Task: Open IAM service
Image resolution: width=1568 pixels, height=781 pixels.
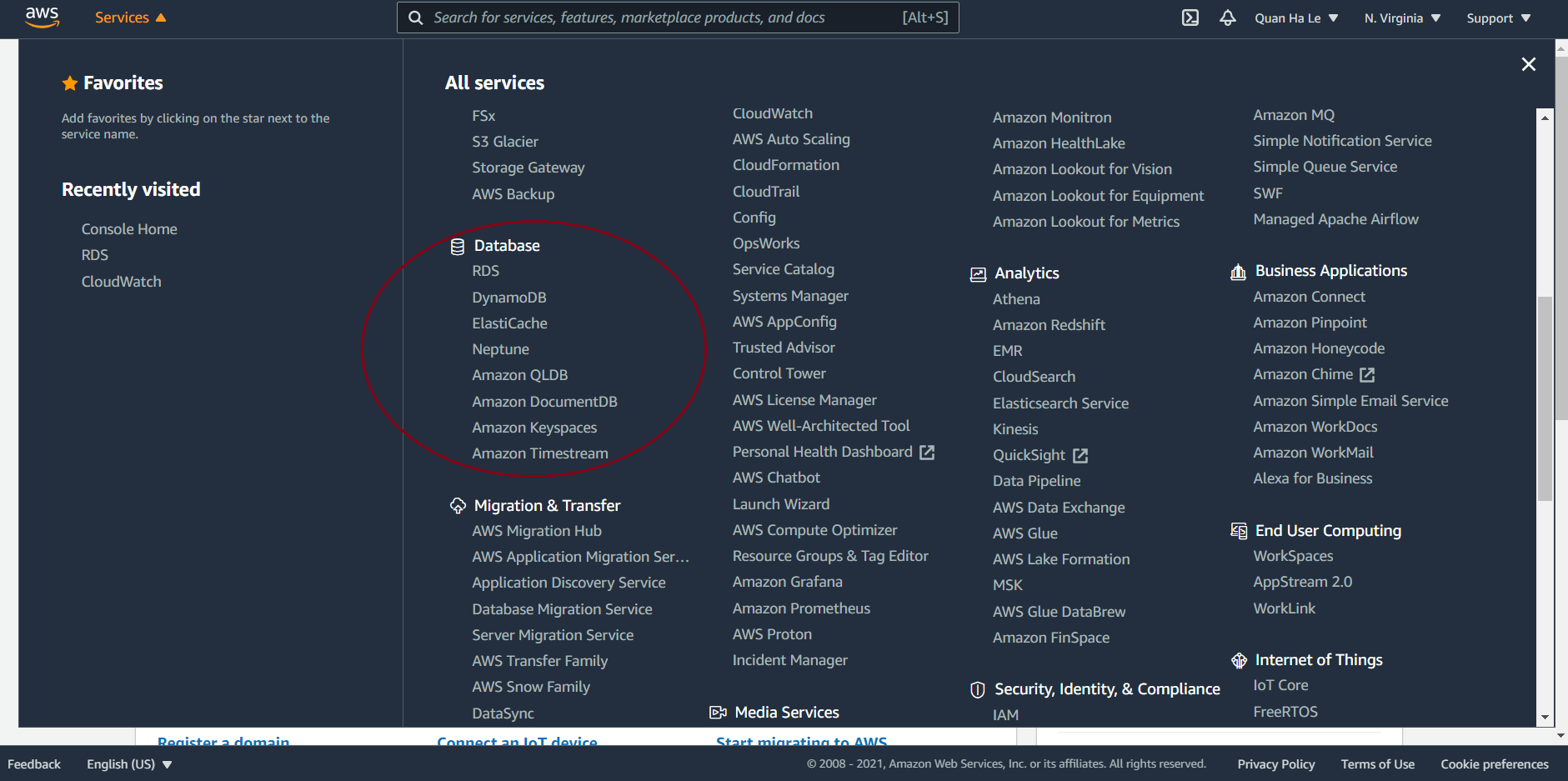Action: click(x=1006, y=715)
